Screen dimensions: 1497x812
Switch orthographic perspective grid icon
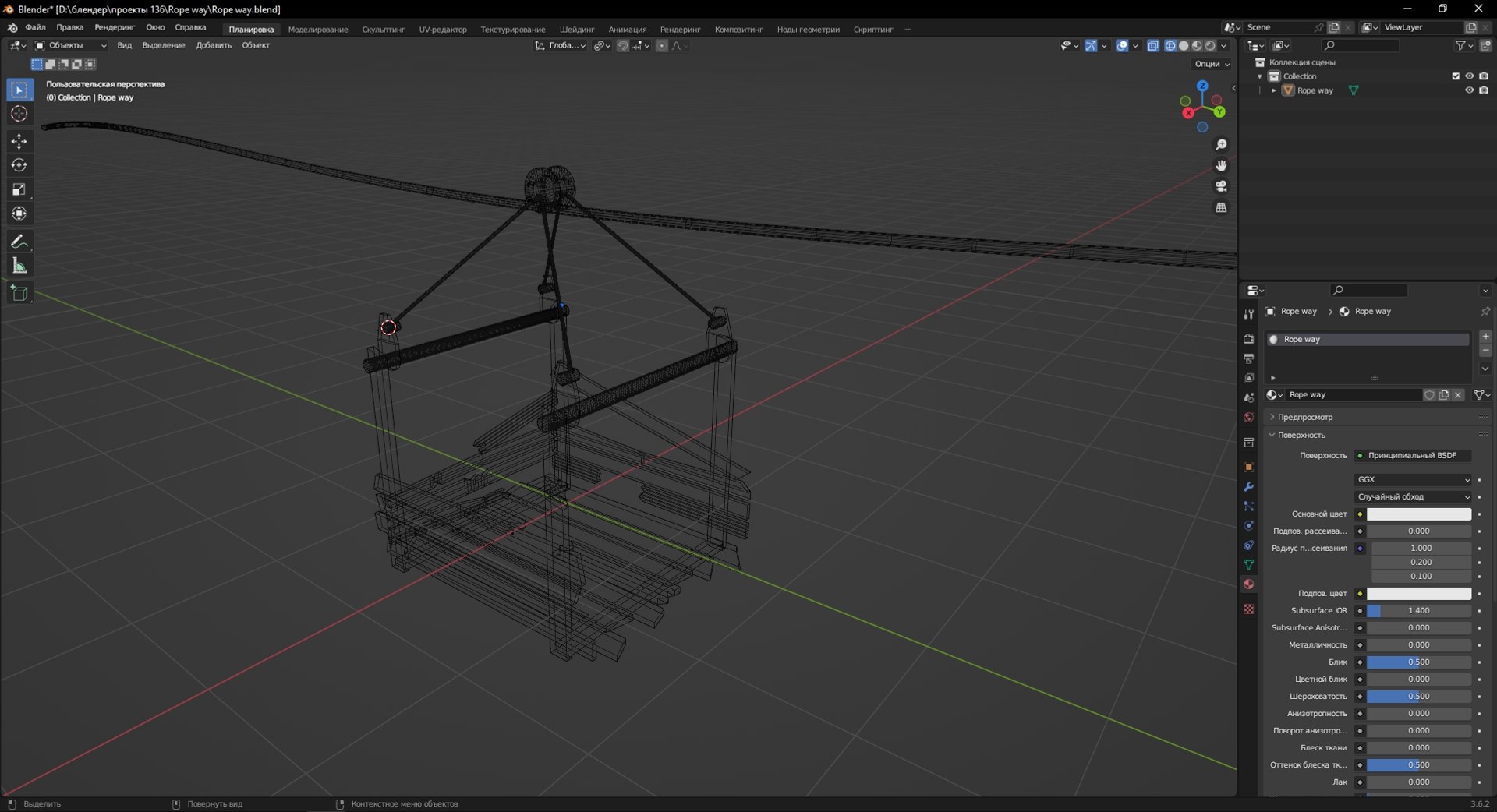(1221, 207)
